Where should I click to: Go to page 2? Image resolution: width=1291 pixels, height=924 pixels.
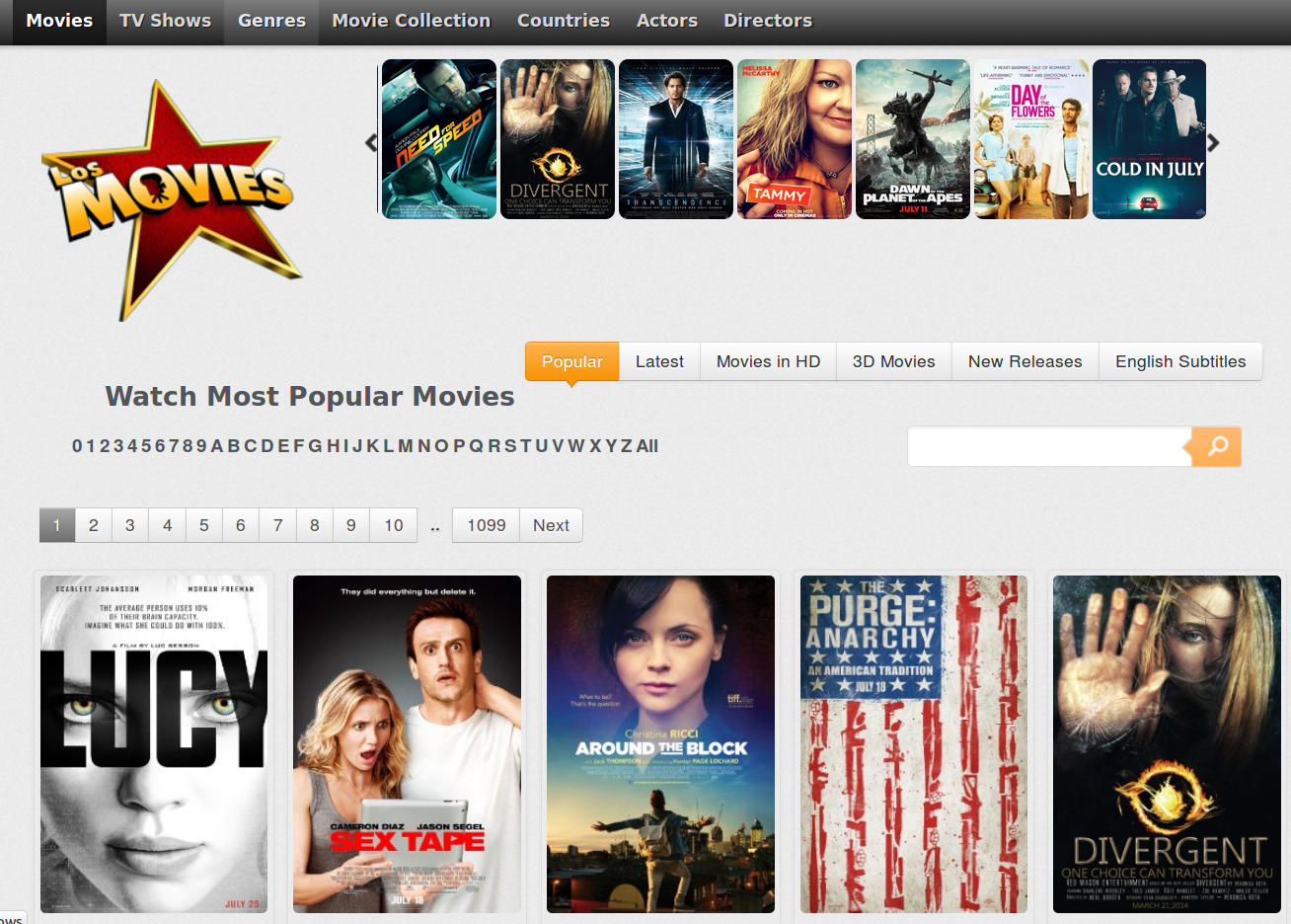94,525
